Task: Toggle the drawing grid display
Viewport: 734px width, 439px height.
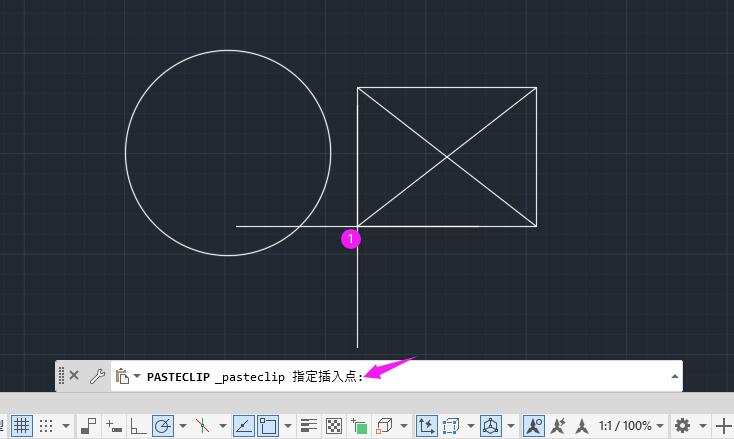Action: click(x=22, y=425)
